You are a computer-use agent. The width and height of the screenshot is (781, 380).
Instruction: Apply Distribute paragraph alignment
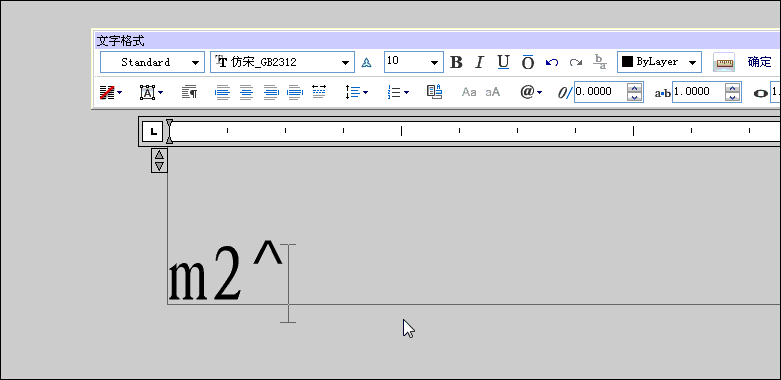319,92
